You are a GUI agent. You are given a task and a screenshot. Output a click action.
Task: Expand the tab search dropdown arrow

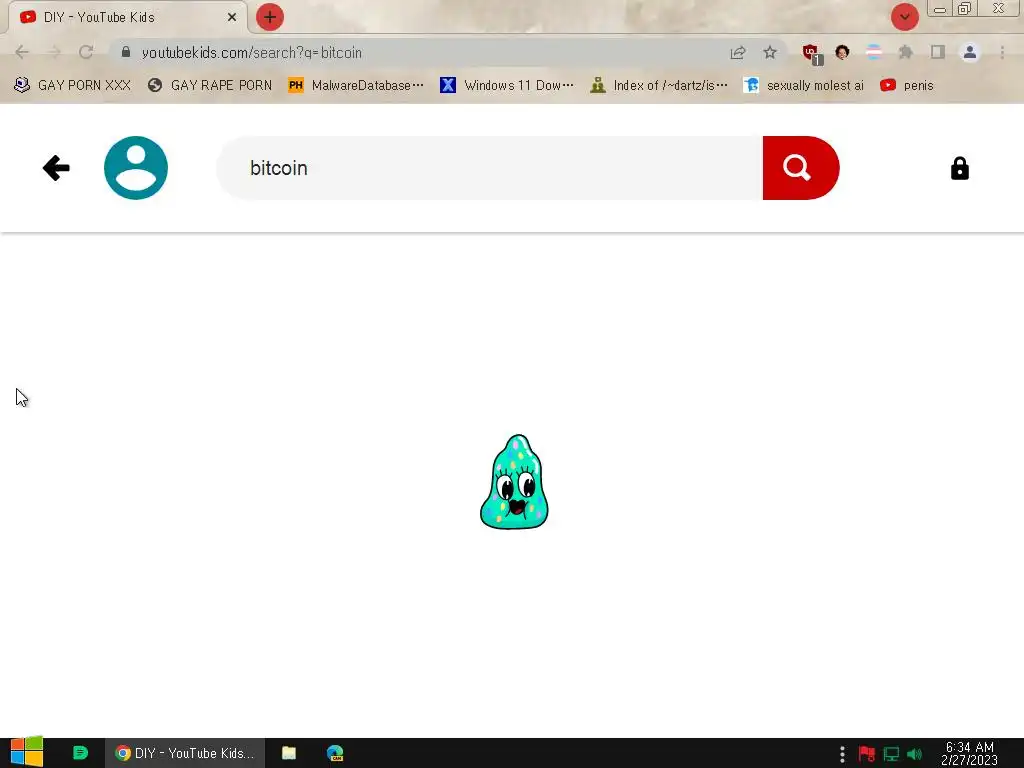[x=904, y=17]
